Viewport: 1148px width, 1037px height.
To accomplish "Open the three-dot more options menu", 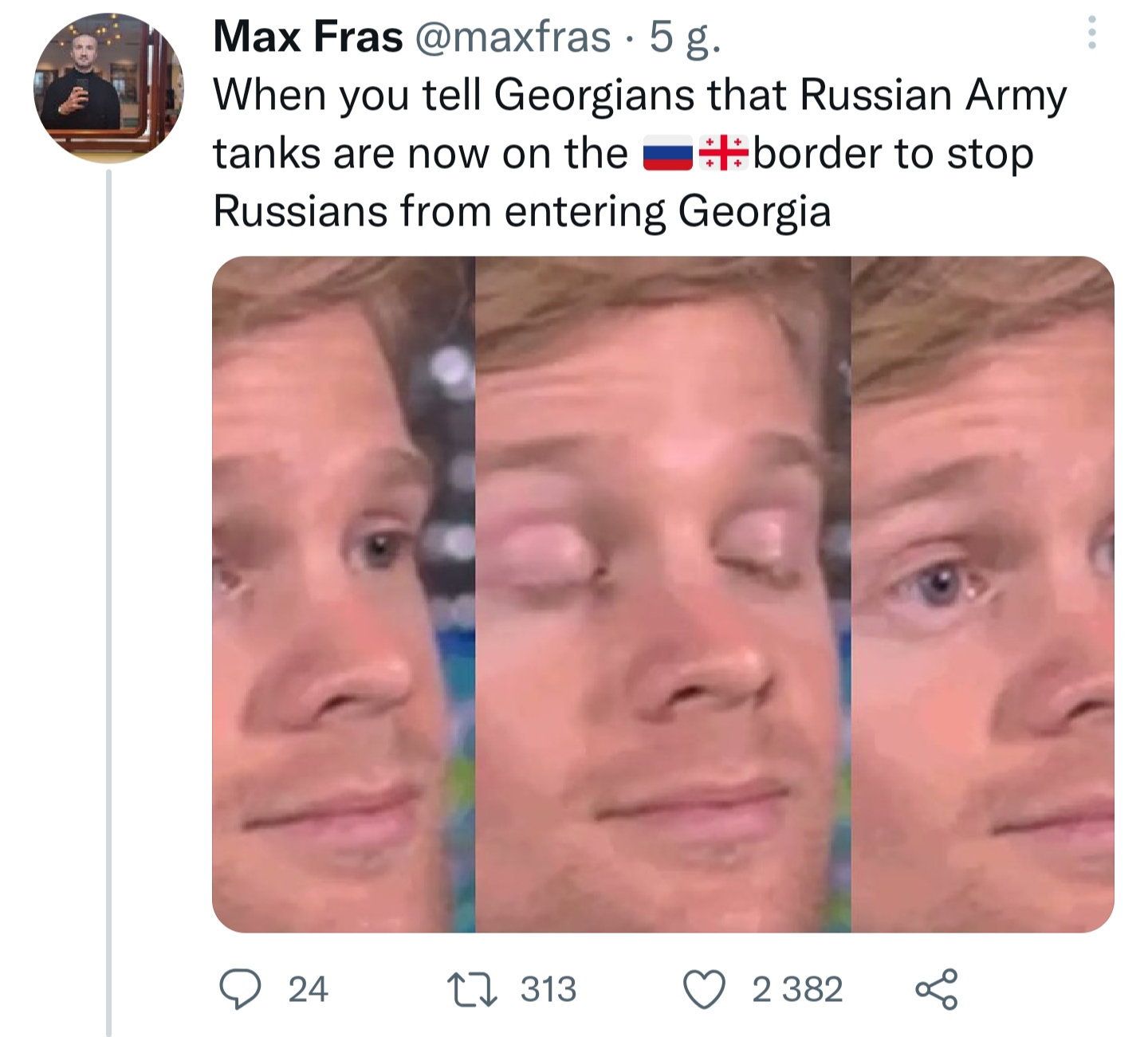I will coord(1091,33).
